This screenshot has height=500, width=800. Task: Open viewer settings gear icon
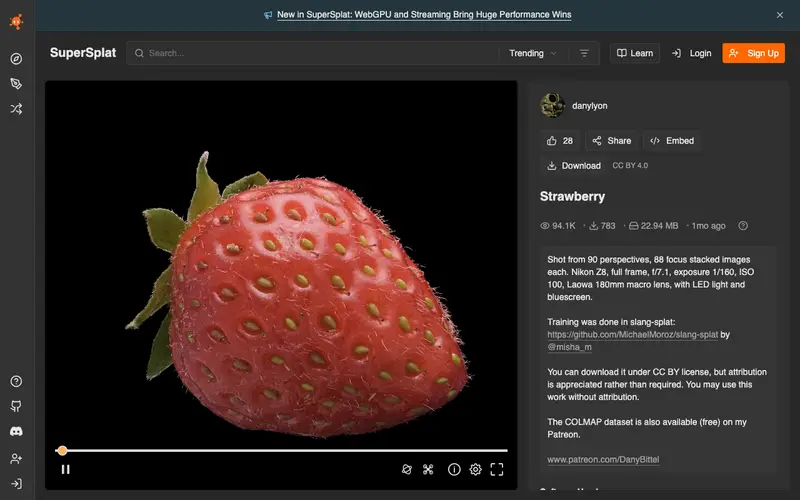click(x=476, y=469)
